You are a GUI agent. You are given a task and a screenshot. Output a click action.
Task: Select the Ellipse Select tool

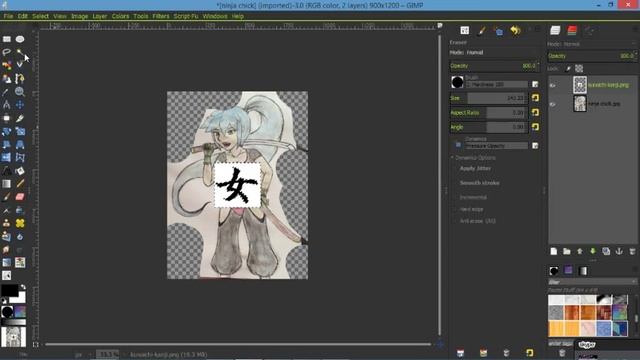(x=20, y=39)
